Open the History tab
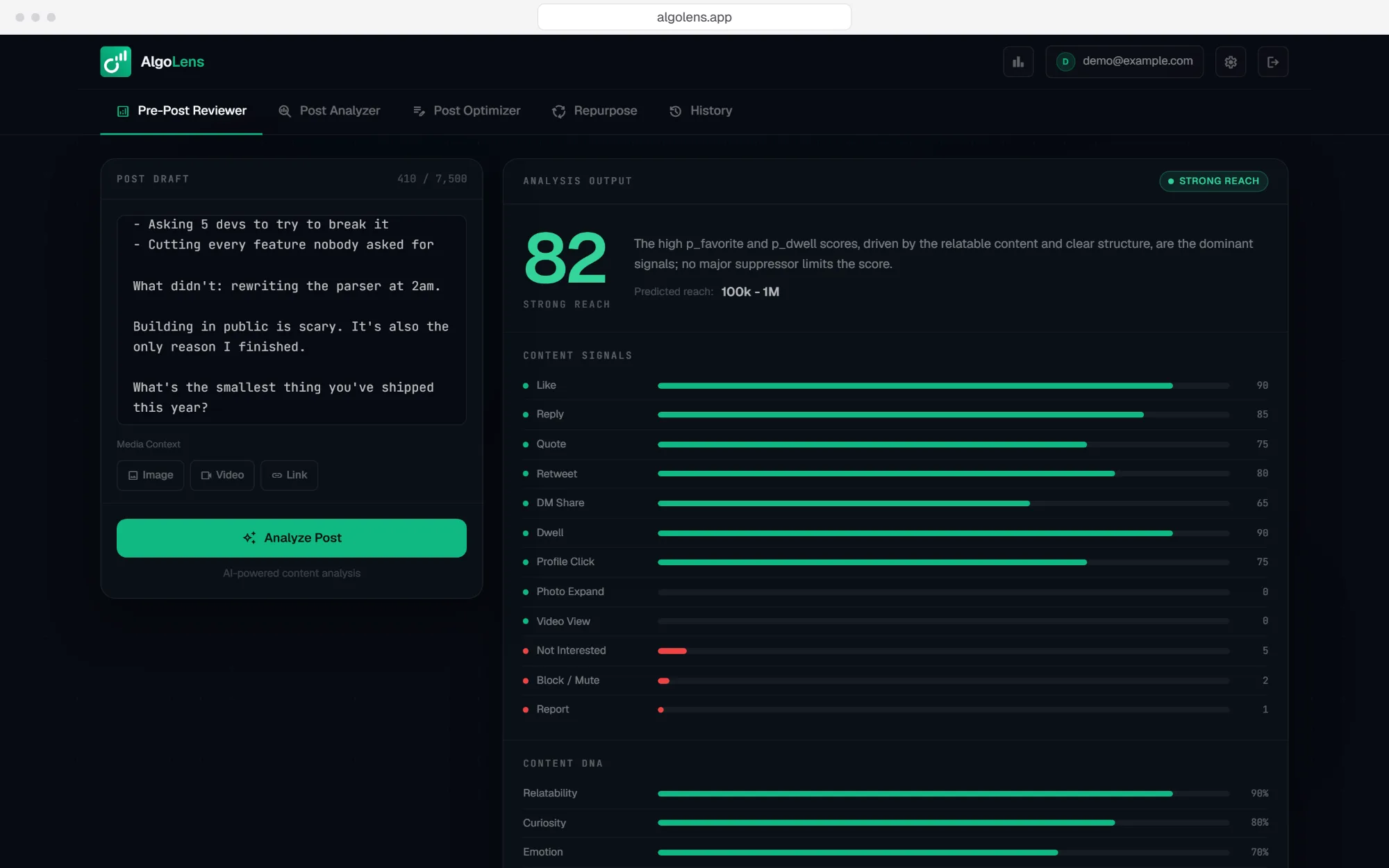Viewport: 1389px width, 868px height. point(700,111)
